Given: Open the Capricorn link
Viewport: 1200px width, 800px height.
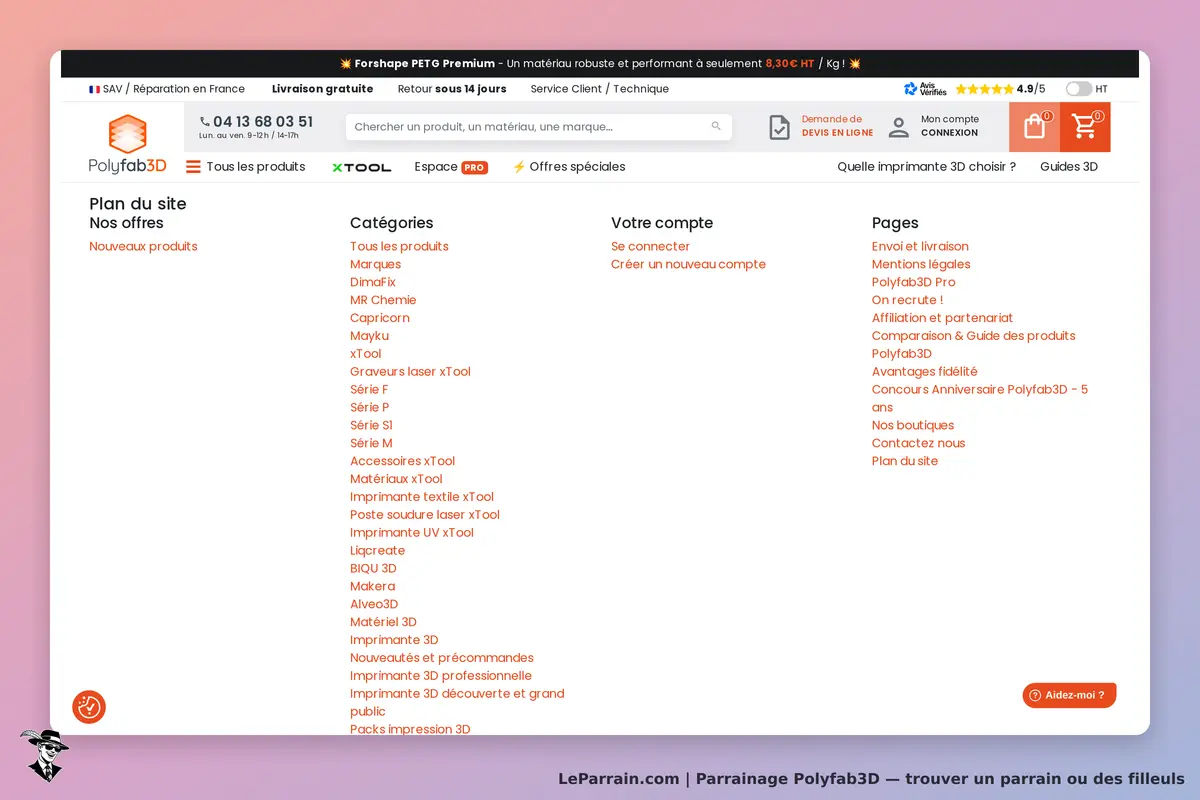Looking at the screenshot, I should pyautogui.click(x=380, y=318).
